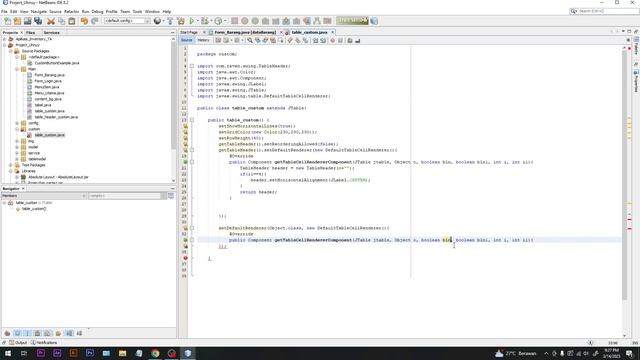Click the Undo arrow icon
Screen dimensions: 640x360
(84, 21)
